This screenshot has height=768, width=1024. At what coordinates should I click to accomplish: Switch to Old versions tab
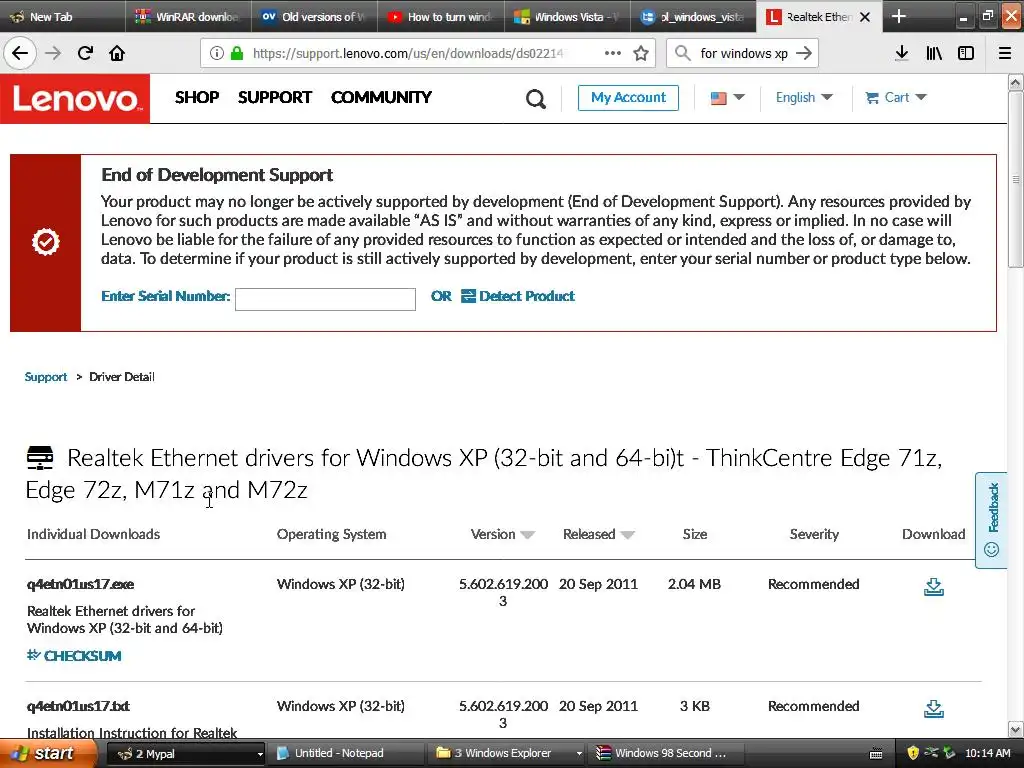click(x=314, y=16)
